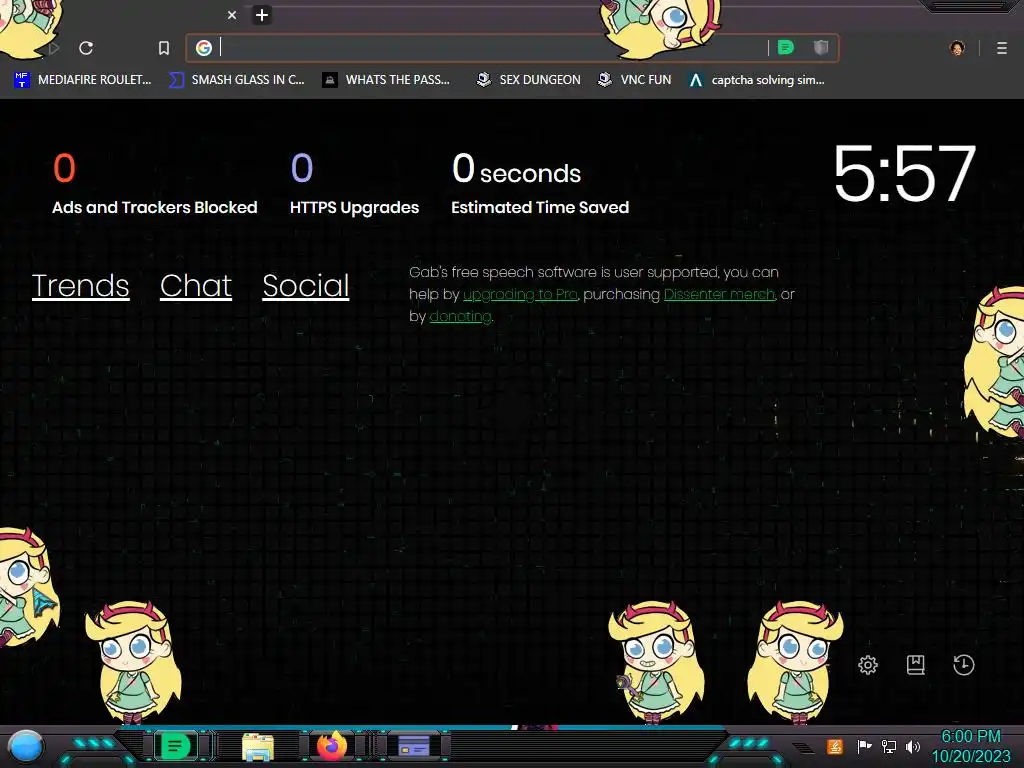Open the Chat link

tap(196, 286)
